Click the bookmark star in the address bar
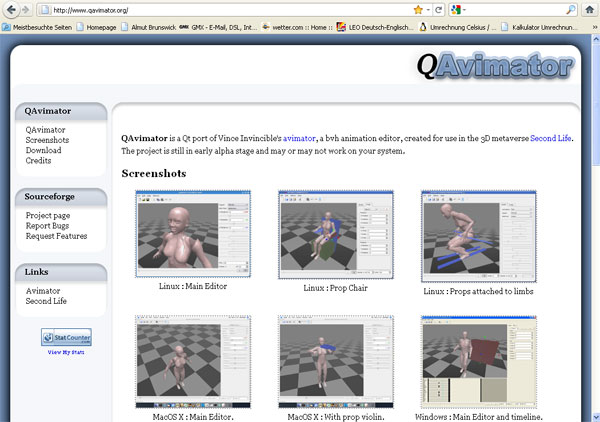The height and width of the screenshot is (422, 600). 419,10
